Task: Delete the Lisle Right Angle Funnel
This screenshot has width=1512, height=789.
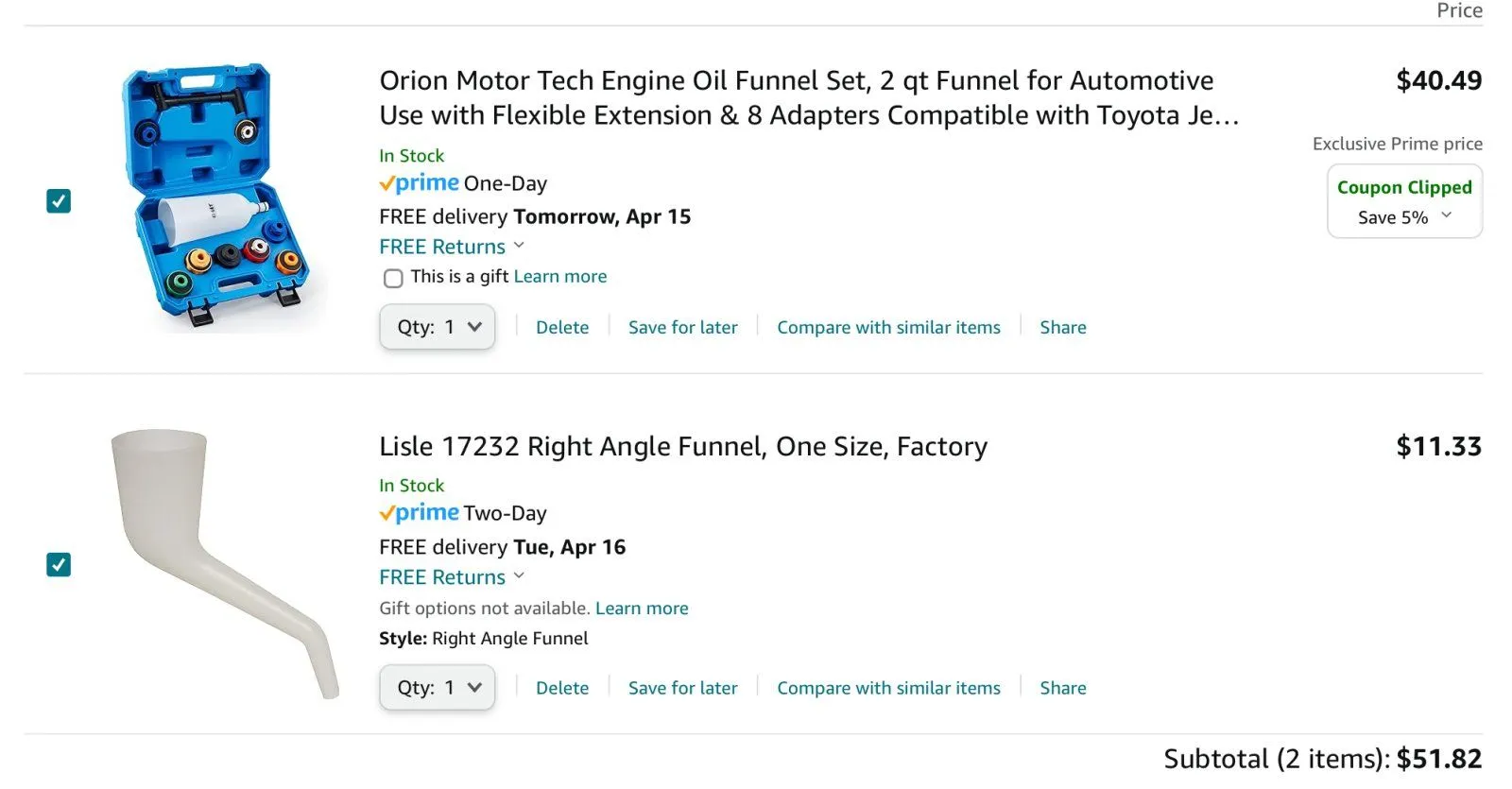Action: [x=562, y=688]
